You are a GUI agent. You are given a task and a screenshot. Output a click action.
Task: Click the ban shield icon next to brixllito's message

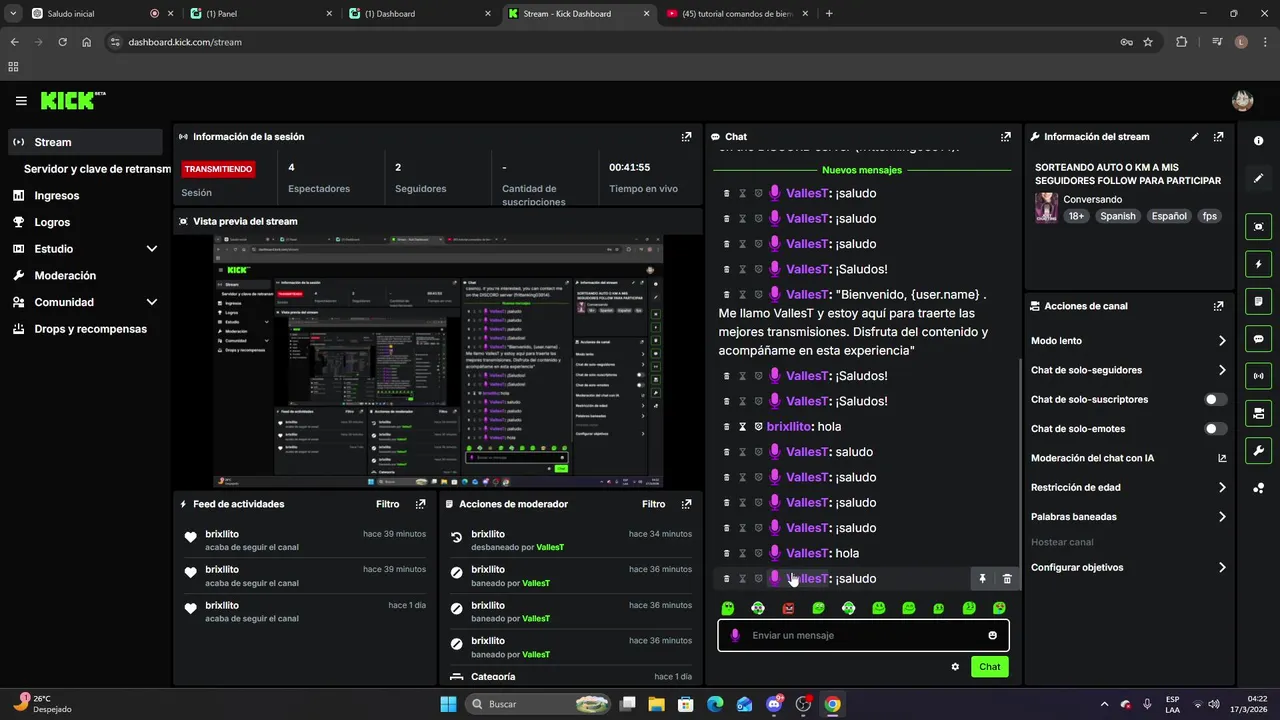(758, 427)
